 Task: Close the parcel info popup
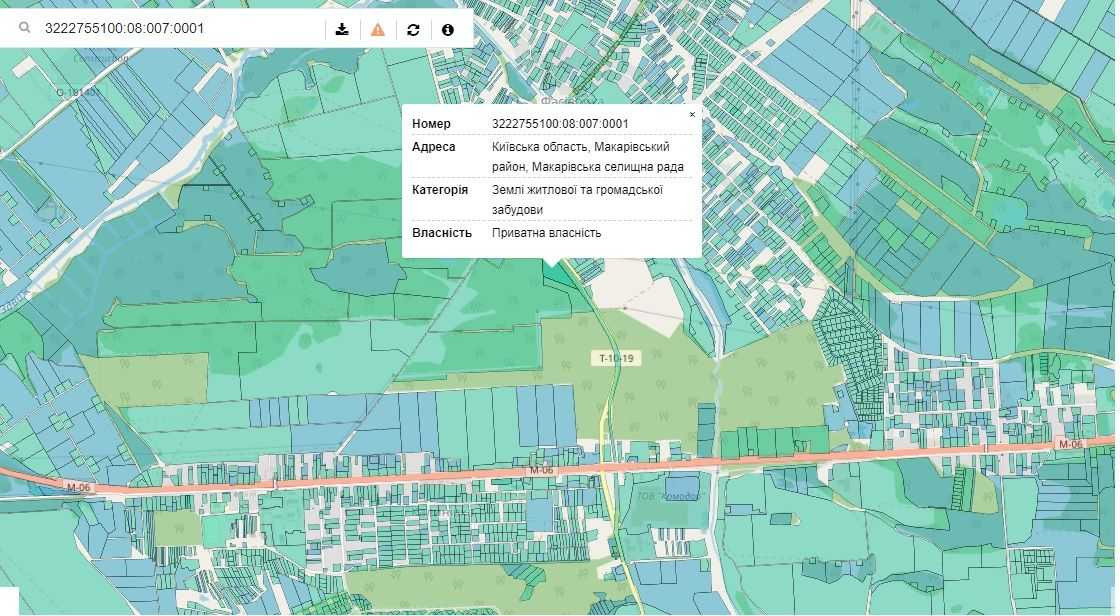point(692,115)
